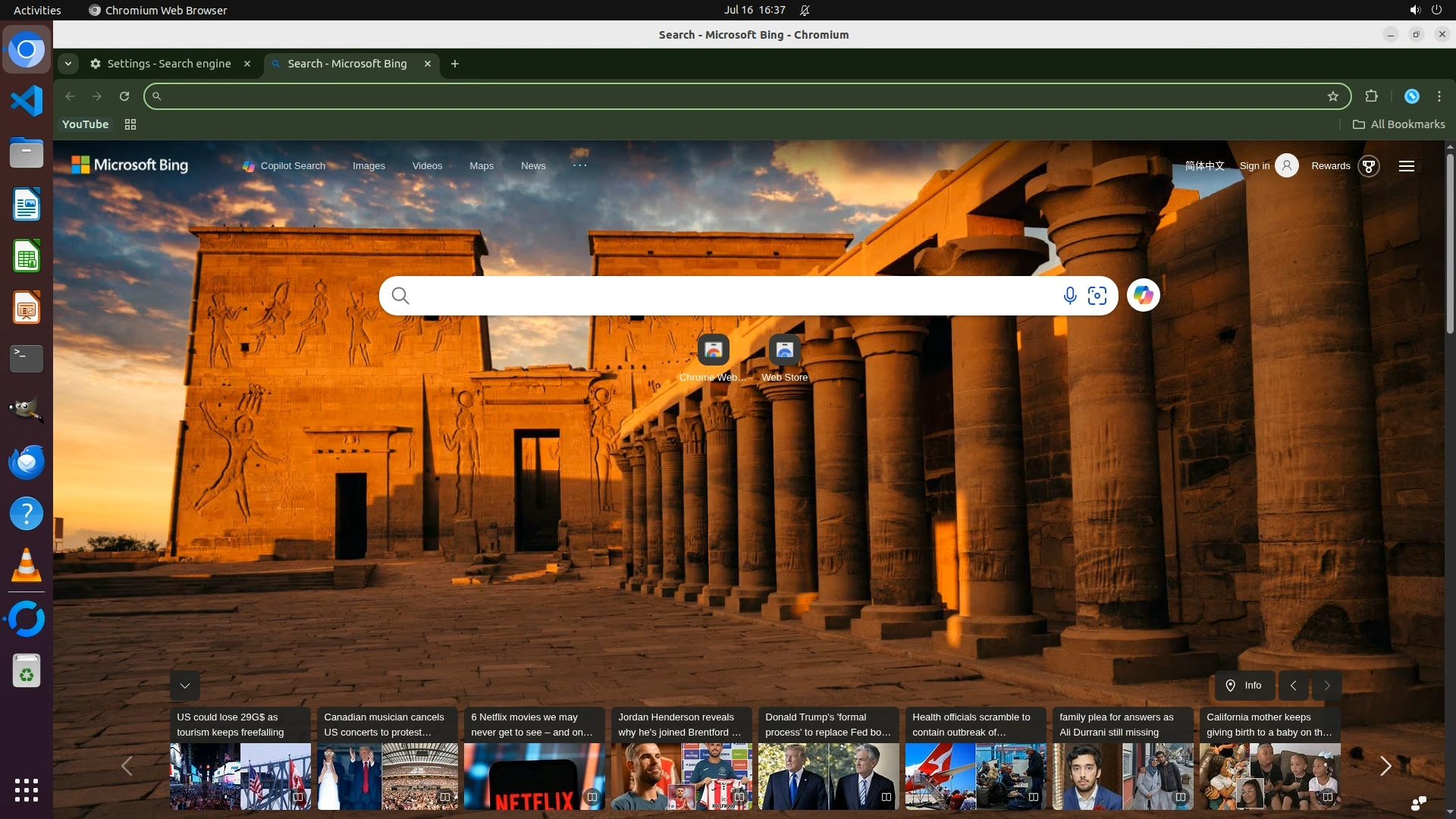Open the three-dot more options in Bing nav
Image resolution: width=1456 pixels, height=819 pixels.
579,165
